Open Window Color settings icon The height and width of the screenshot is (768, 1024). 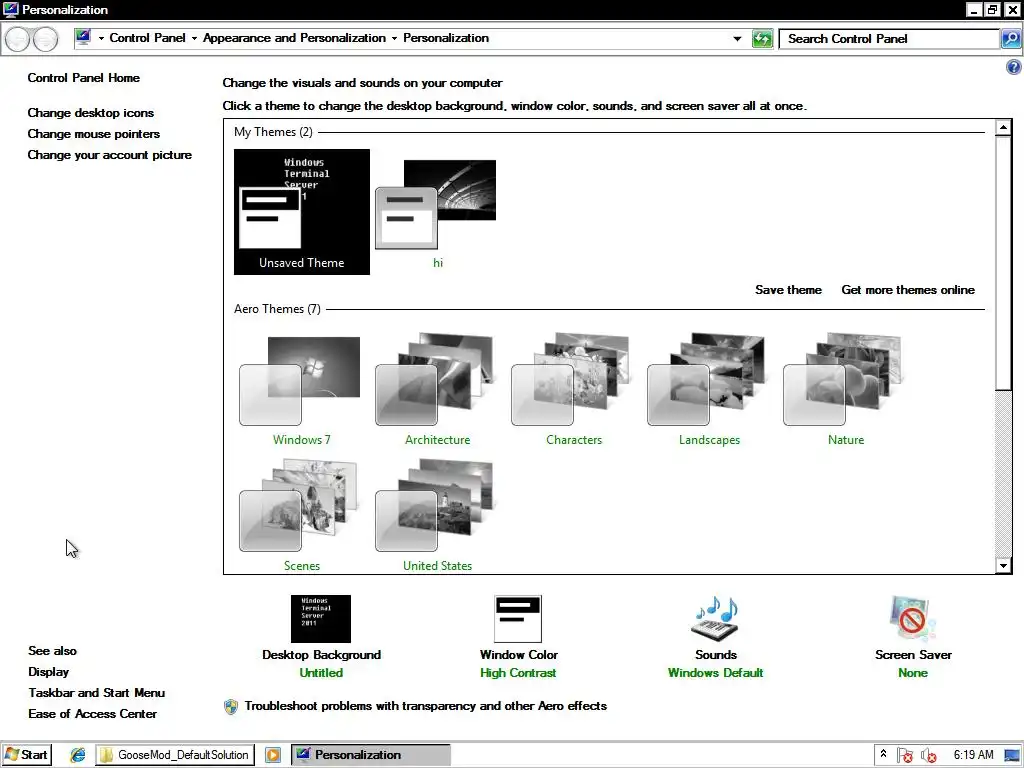point(518,618)
